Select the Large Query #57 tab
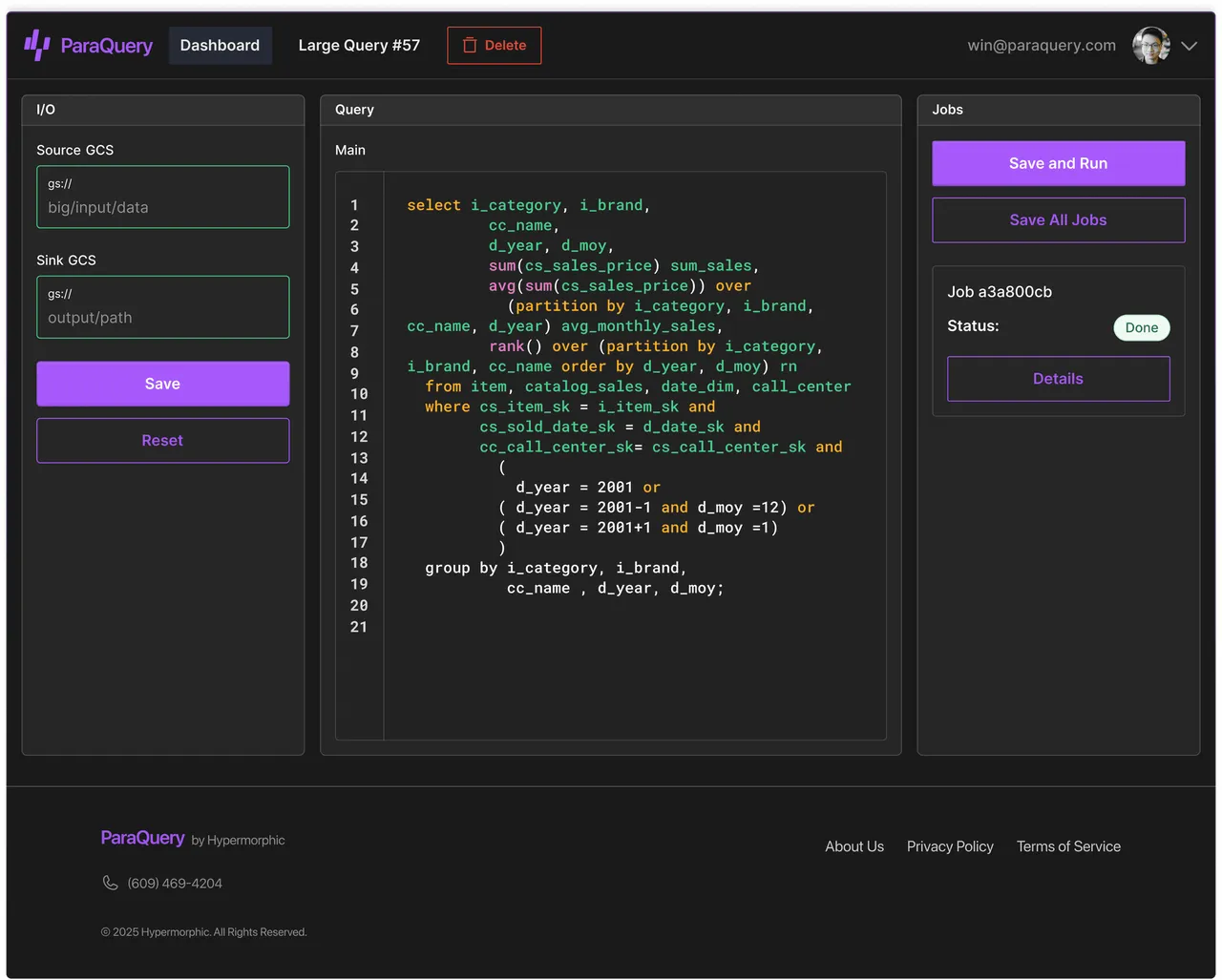 click(359, 46)
